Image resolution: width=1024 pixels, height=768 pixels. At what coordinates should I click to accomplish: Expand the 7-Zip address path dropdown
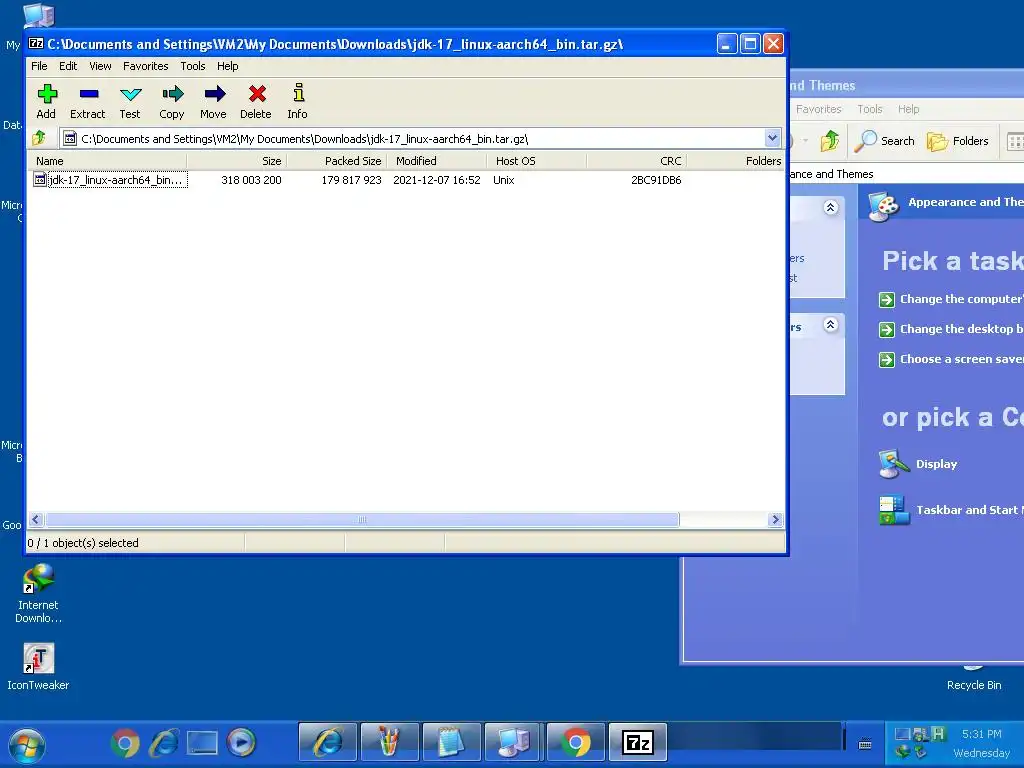(x=773, y=138)
